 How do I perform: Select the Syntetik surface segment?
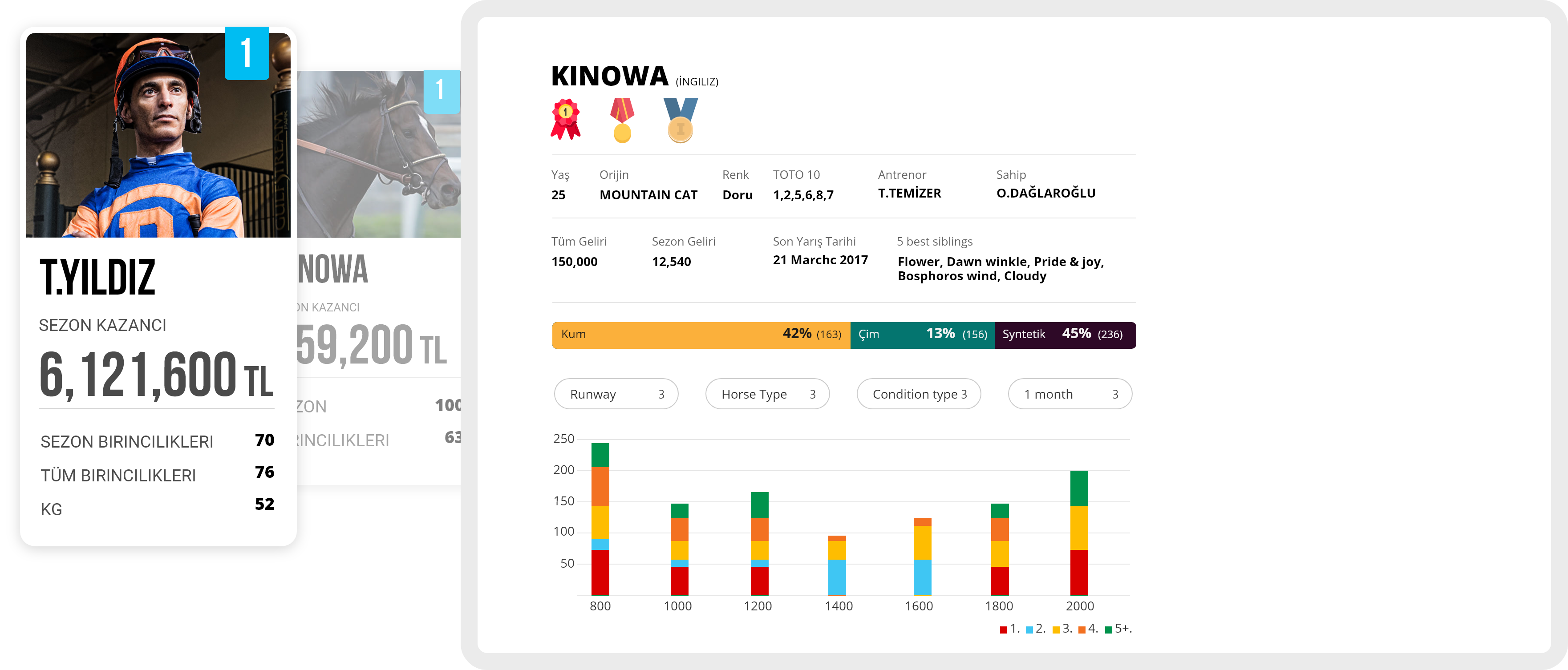tap(1065, 335)
